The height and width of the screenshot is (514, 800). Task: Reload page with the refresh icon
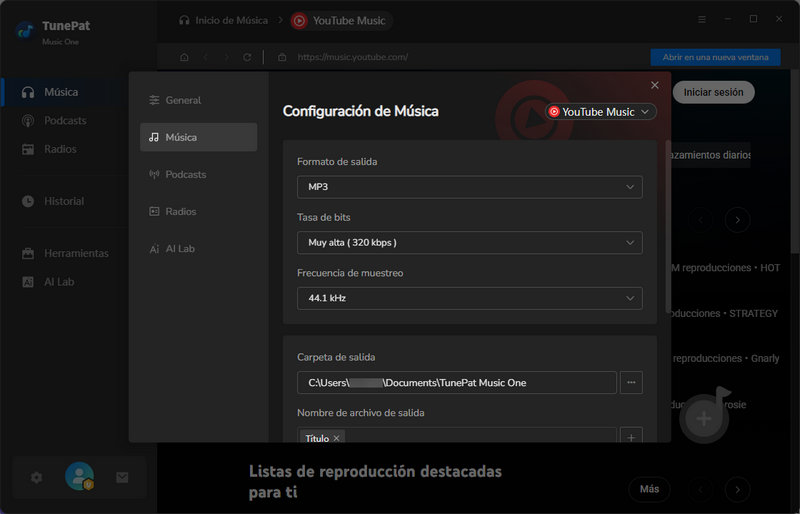(x=247, y=58)
